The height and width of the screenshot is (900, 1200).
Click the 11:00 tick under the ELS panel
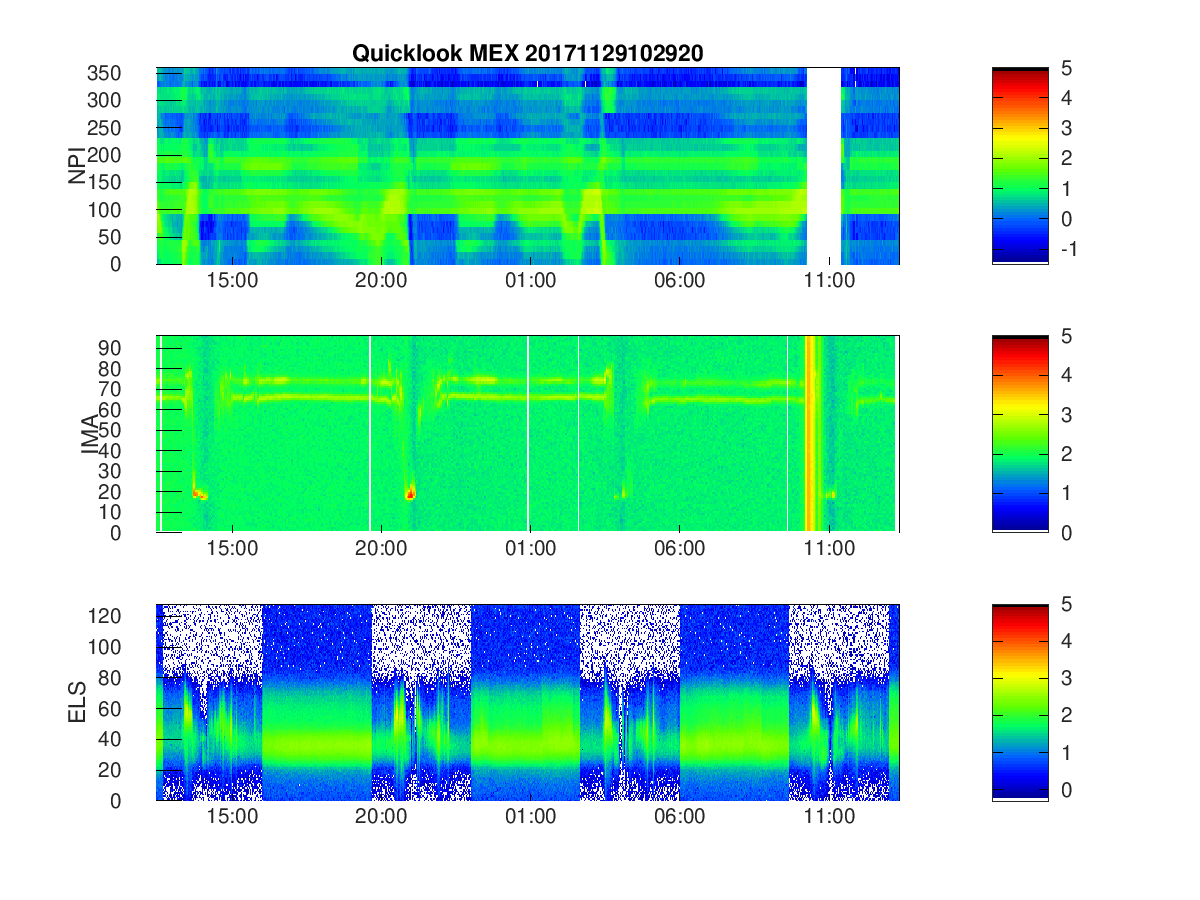tap(828, 817)
